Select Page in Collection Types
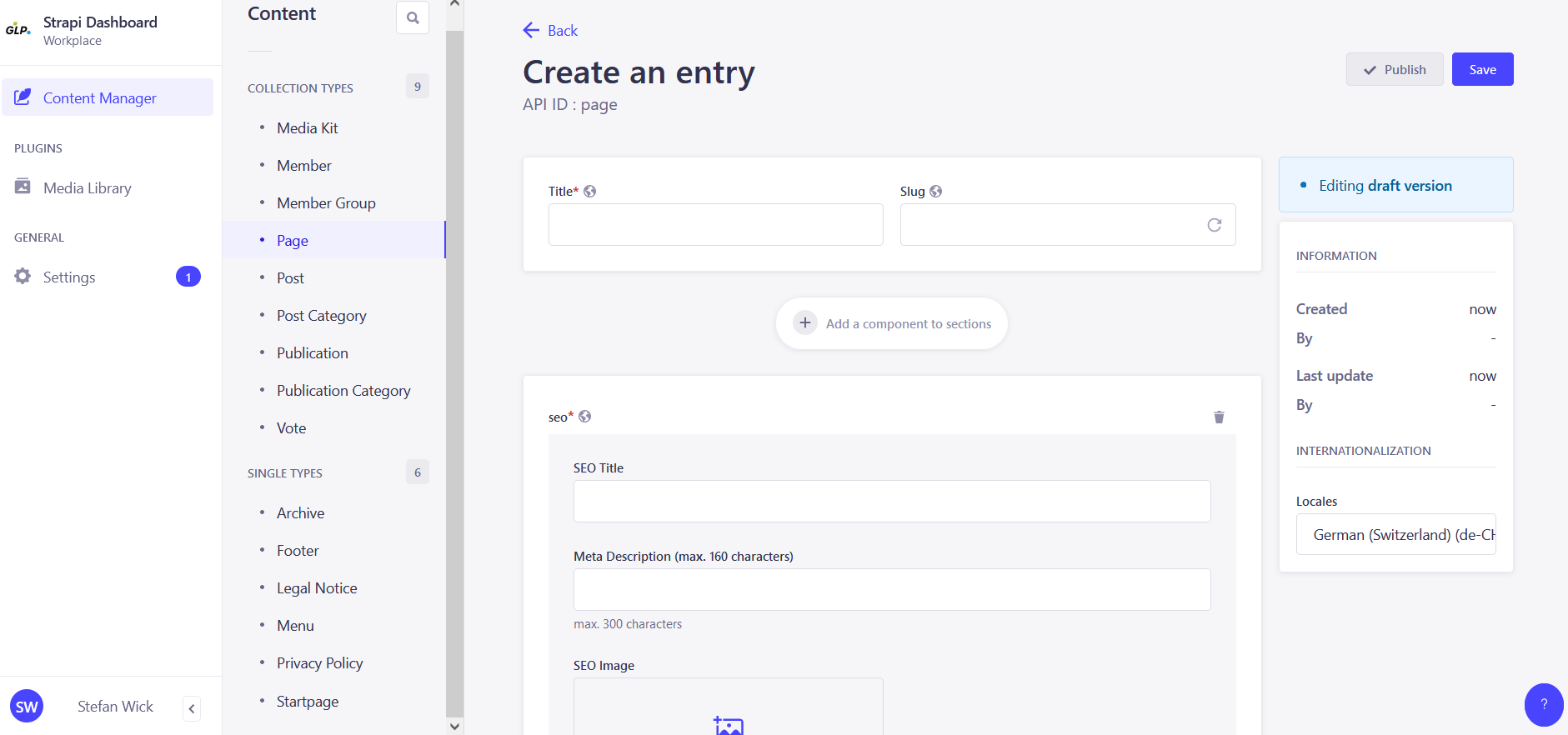Viewport: 1568px width, 735px height. (x=292, y=240)
